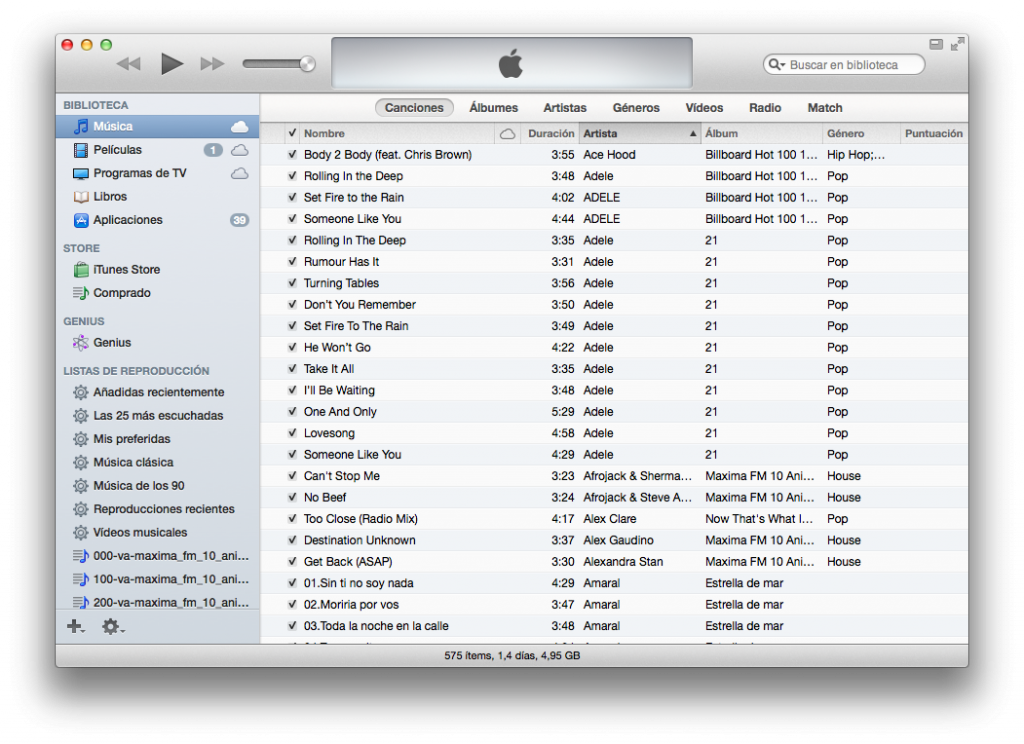Skip to next track with fast-forward button

(x=212, y=63)
